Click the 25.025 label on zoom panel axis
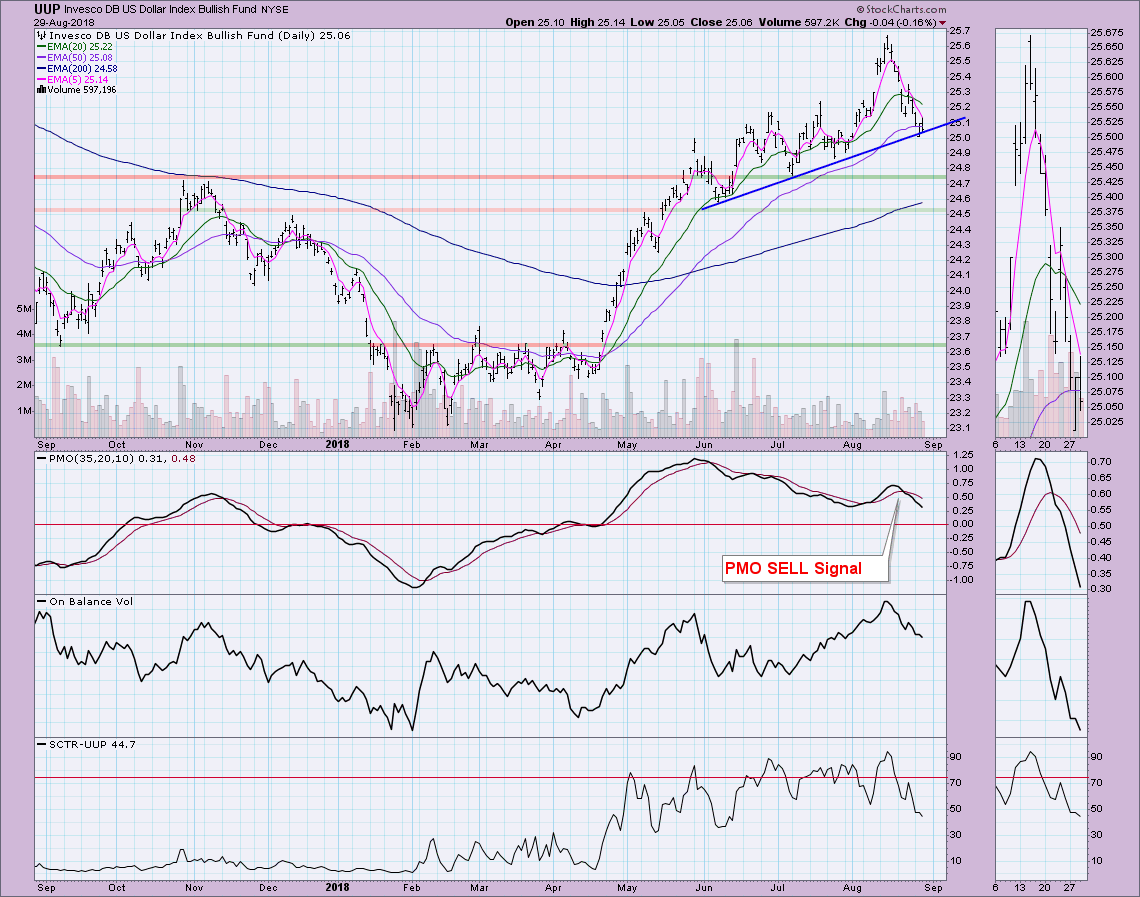Image resolution: width=1140 pixels, height=897 pixels. [x=1106, y=422]
